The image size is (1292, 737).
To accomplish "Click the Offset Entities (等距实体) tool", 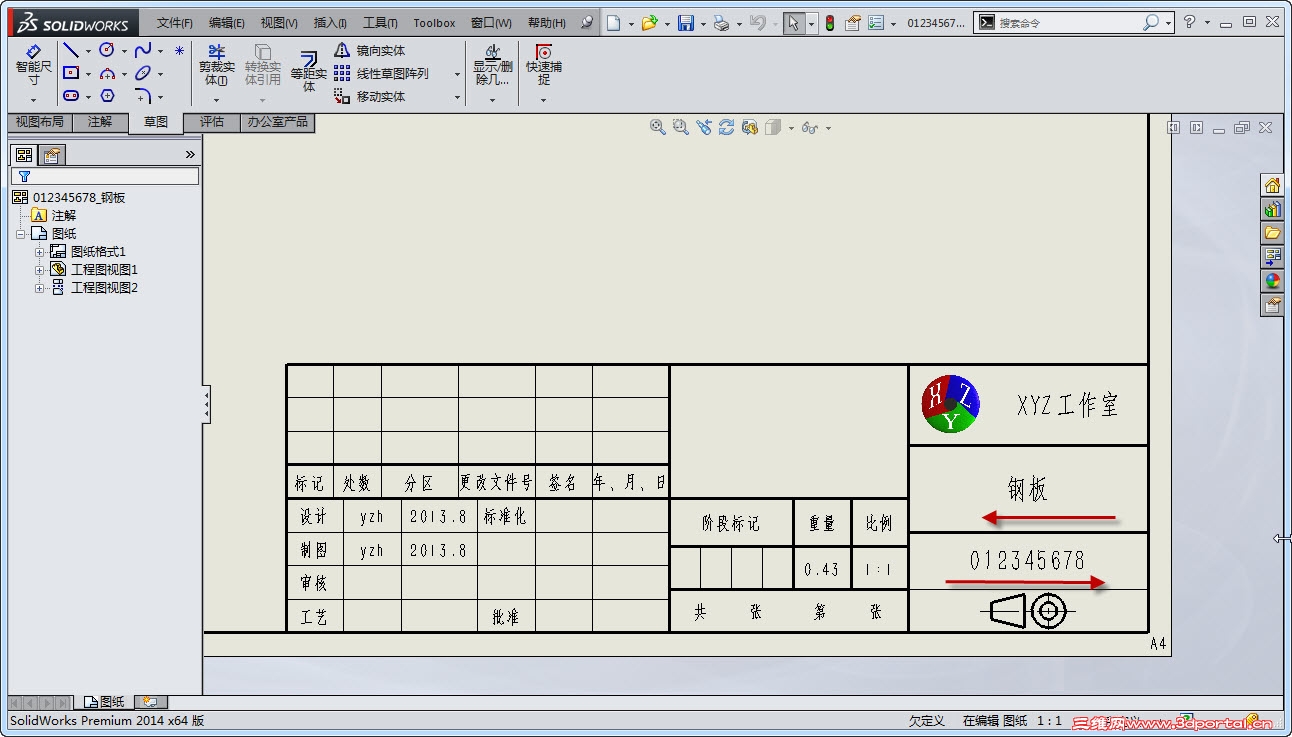I will 309,72.
